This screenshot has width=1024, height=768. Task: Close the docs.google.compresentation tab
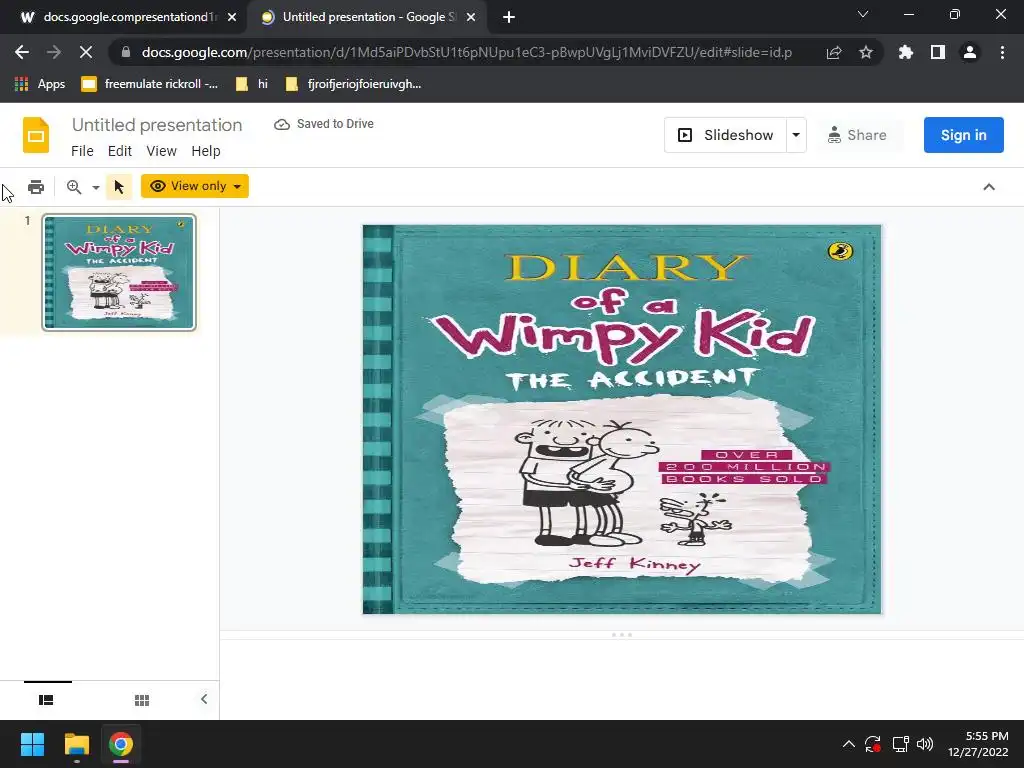[232, 18]
